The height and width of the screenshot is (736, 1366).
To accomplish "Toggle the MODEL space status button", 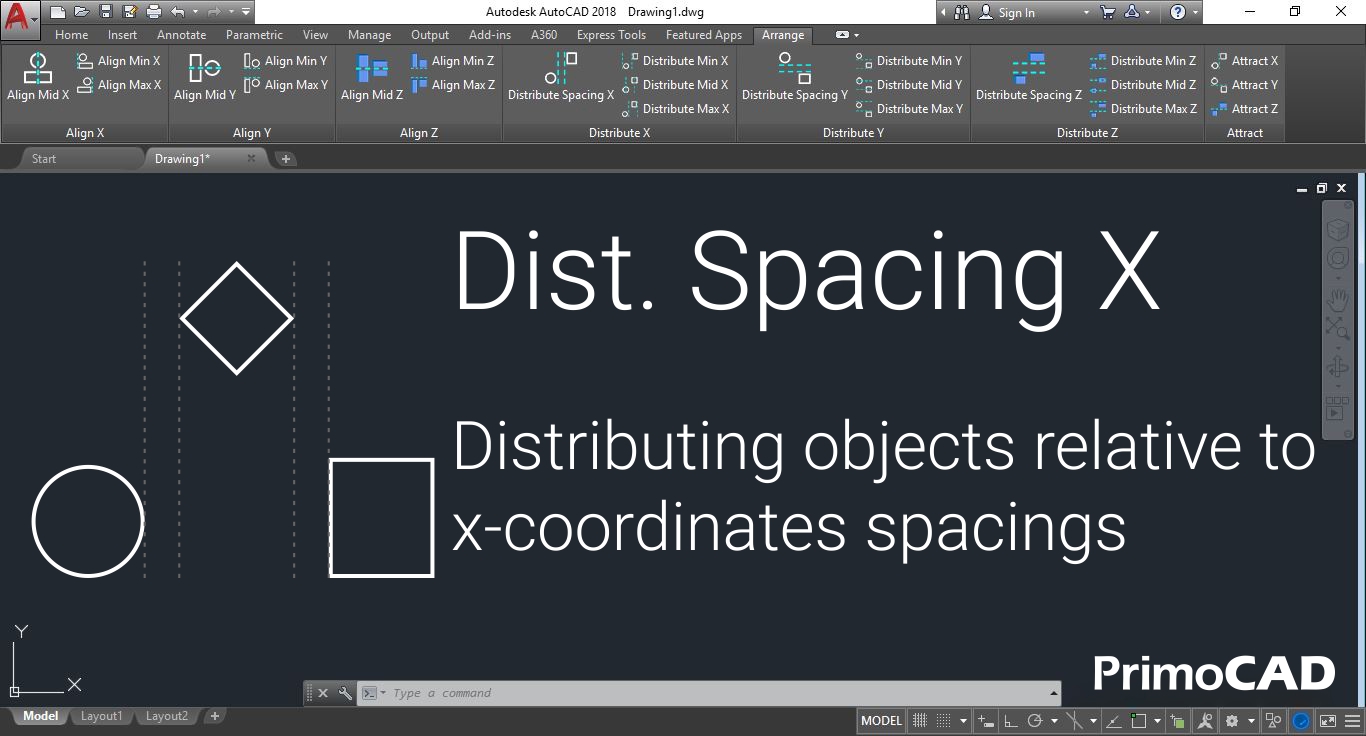I will 881,720.
